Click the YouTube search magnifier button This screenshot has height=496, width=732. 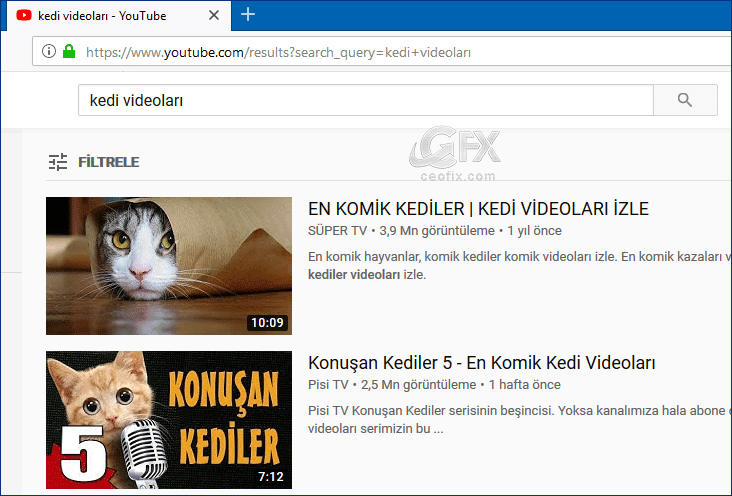pos(685,100)
